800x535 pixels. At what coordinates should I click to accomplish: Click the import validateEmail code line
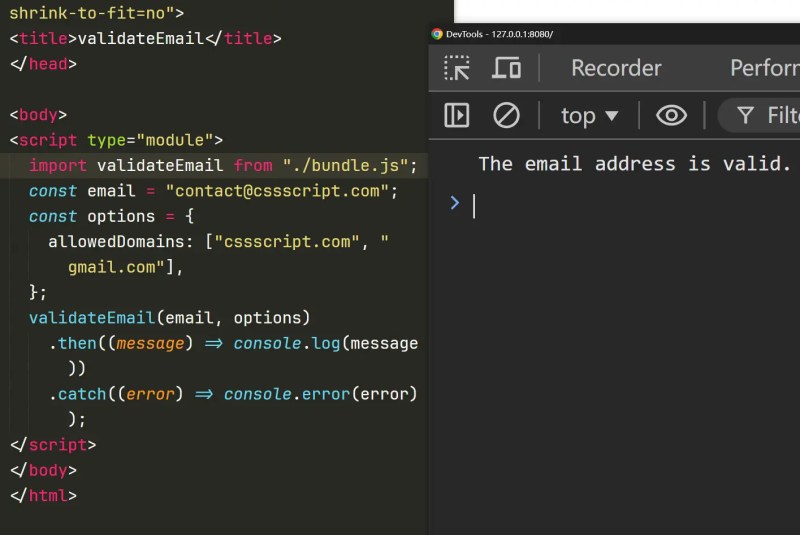[x=223, y=165]
